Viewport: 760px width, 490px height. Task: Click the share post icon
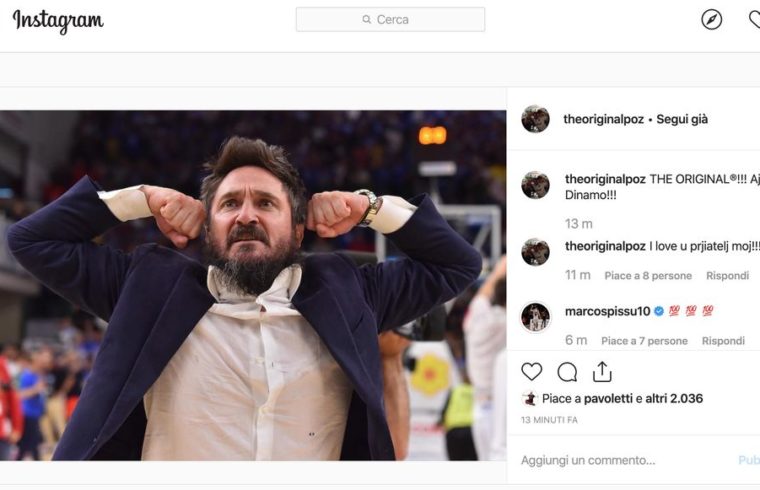[x=602, y=372]
